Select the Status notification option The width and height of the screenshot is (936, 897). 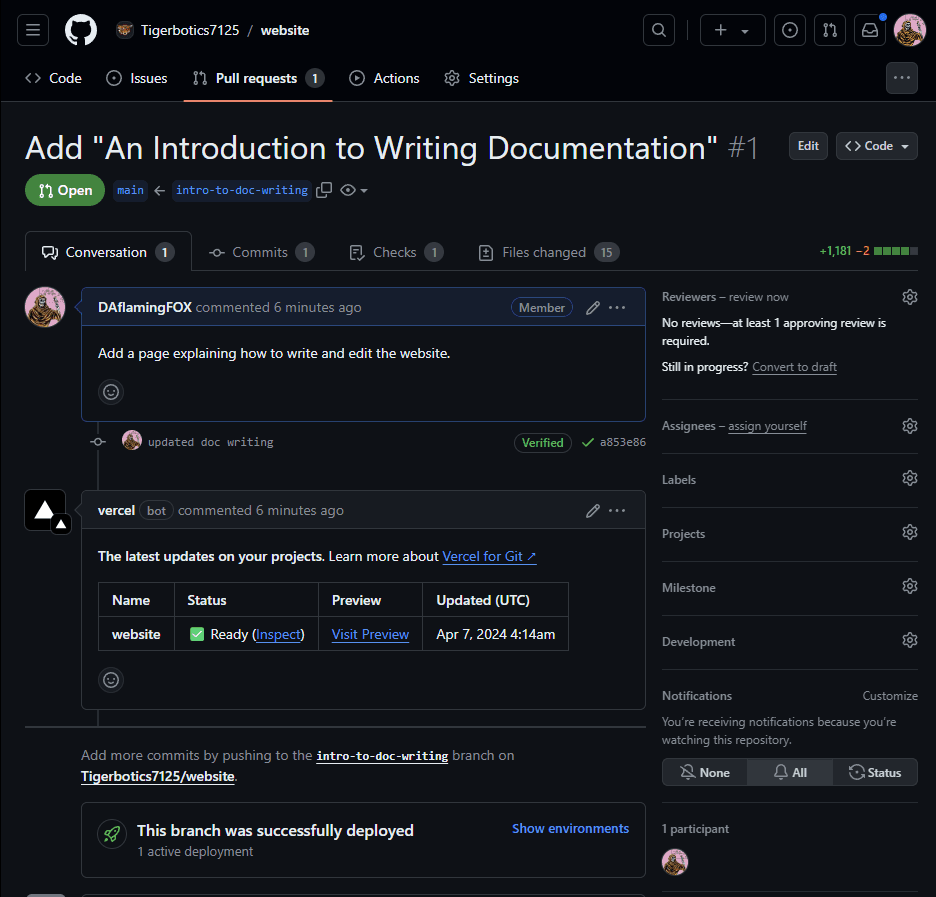coord(875,772)
